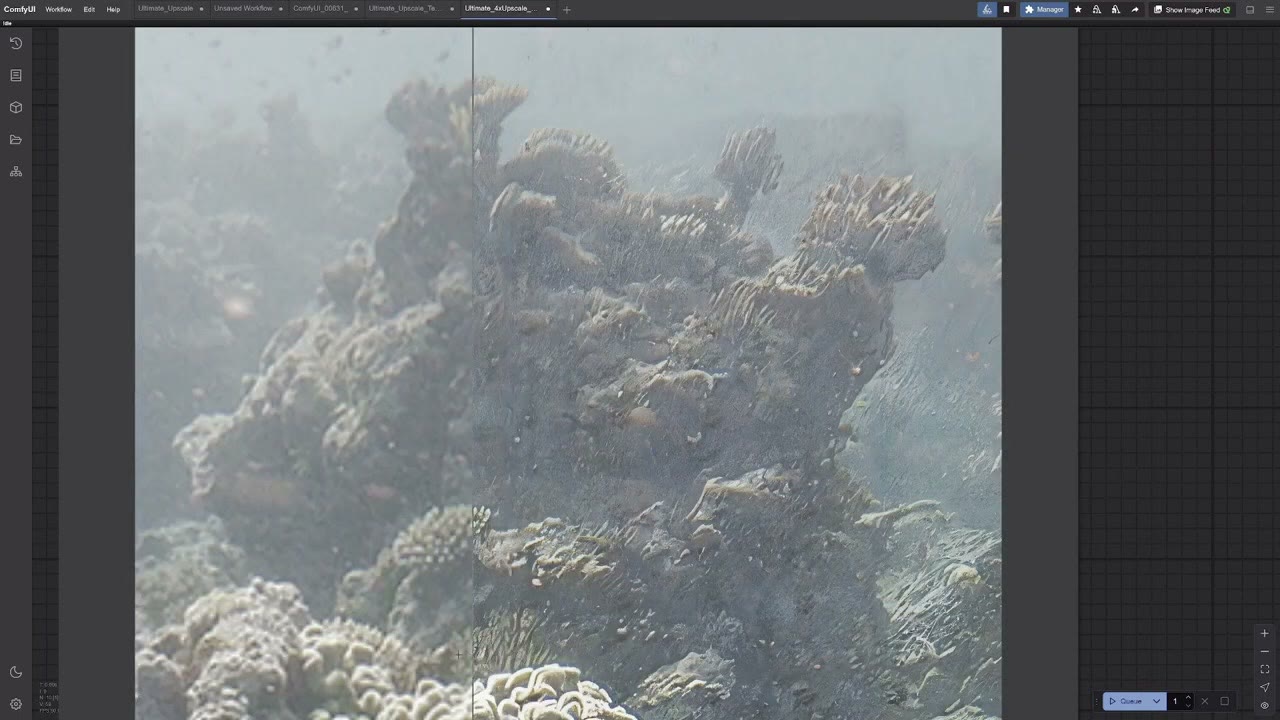Open the Manager button

click(x=1044, y=9)
